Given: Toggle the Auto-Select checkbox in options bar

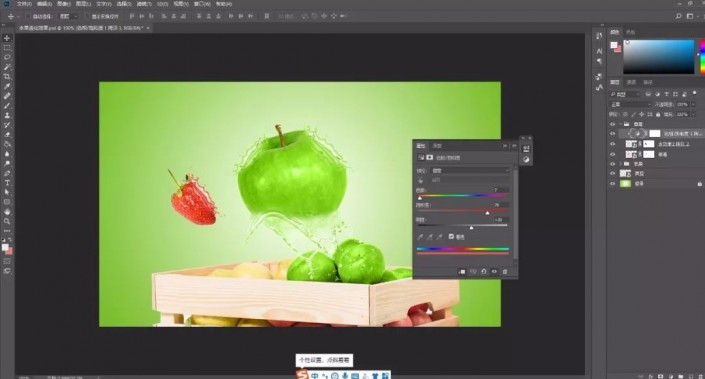Looking at the screenshot, I should pos(28,16).
